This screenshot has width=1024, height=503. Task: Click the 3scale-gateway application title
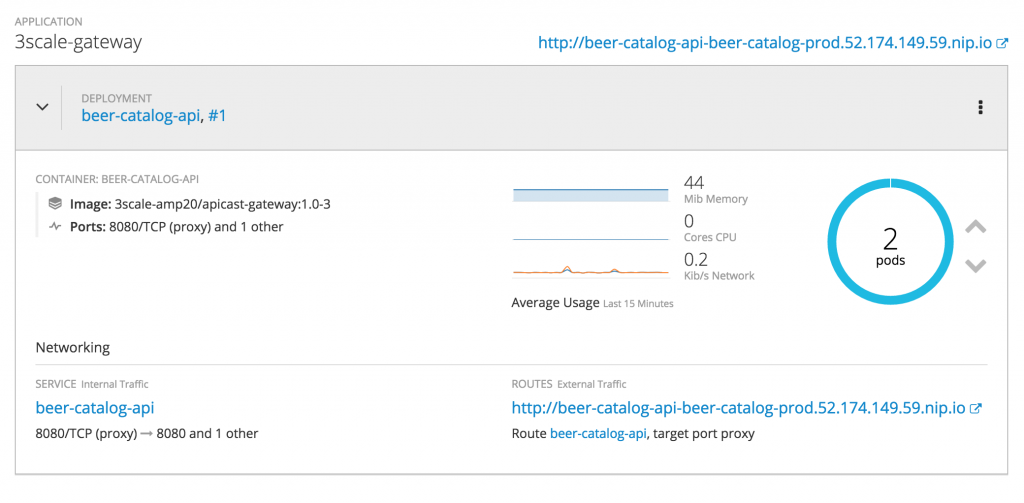click(78, 42)
